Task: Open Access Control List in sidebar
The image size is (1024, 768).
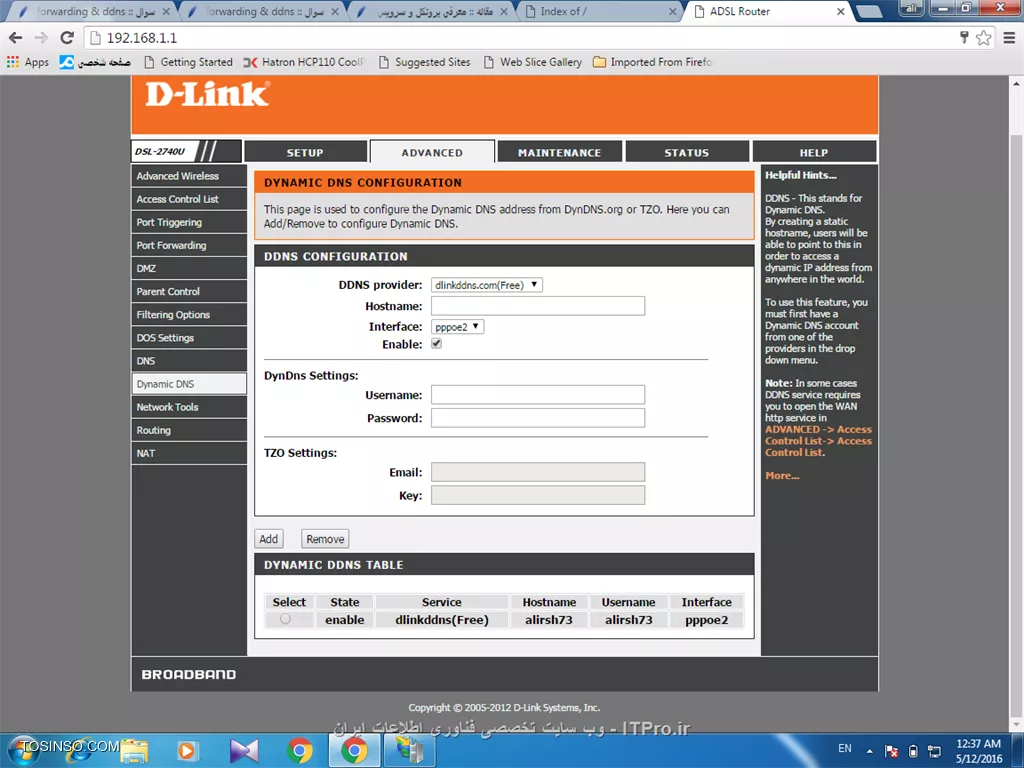Action: [x=189, y=199]
